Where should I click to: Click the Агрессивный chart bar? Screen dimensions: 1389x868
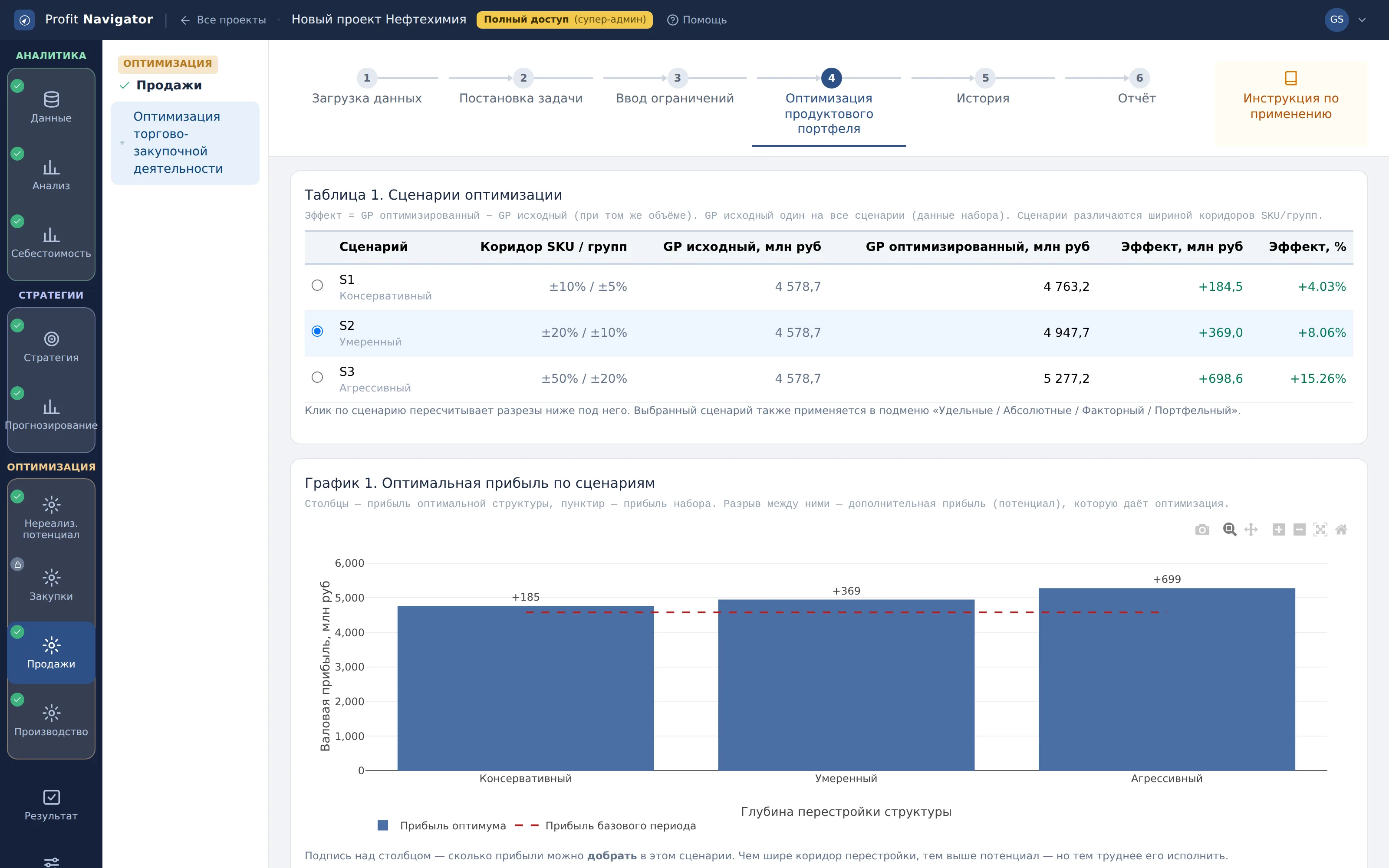[1166, 679]
